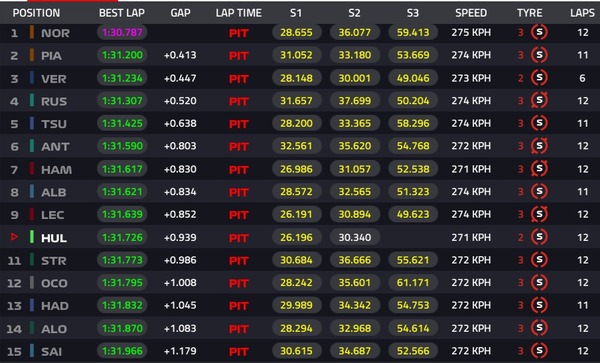600x363 pixels.
Task: Click the soft tyre icon in HUL row
Action: tap(539, 237)
